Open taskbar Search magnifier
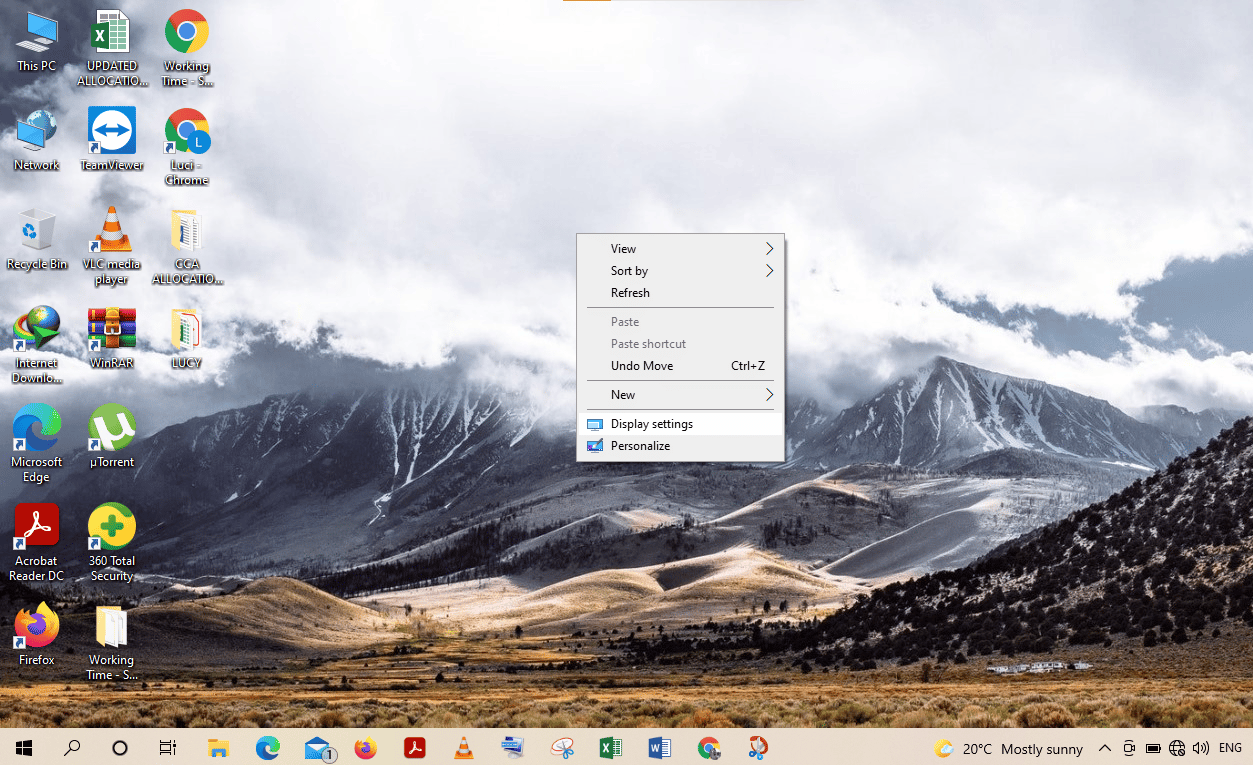The width and height of the screenshot is (1253, 765). pyautogui.click(x=72, y=747)
